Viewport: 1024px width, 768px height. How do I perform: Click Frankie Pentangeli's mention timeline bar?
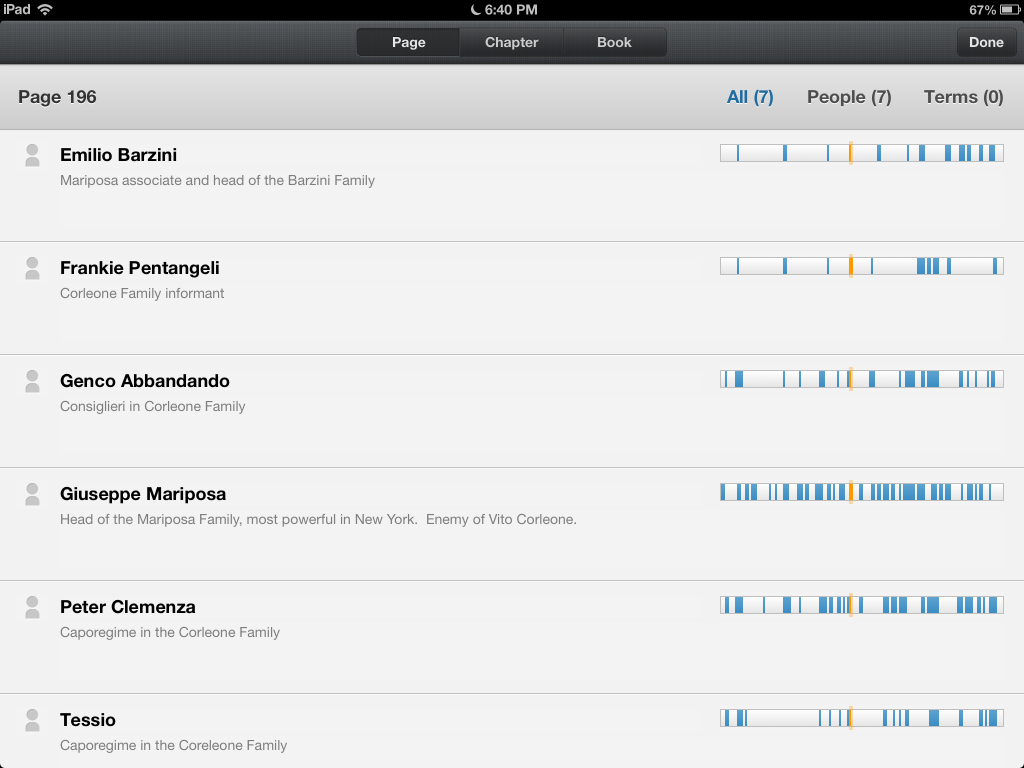(x=861, y=266)
